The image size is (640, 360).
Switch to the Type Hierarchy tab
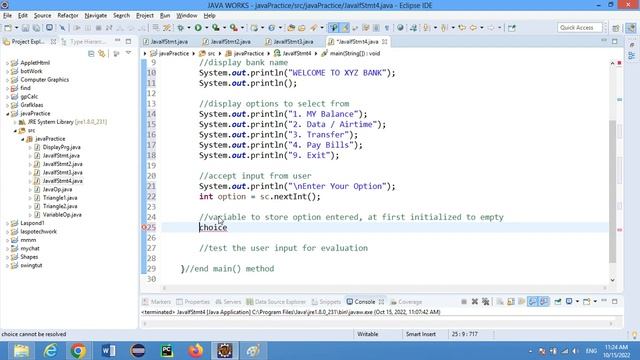[84, 42]
